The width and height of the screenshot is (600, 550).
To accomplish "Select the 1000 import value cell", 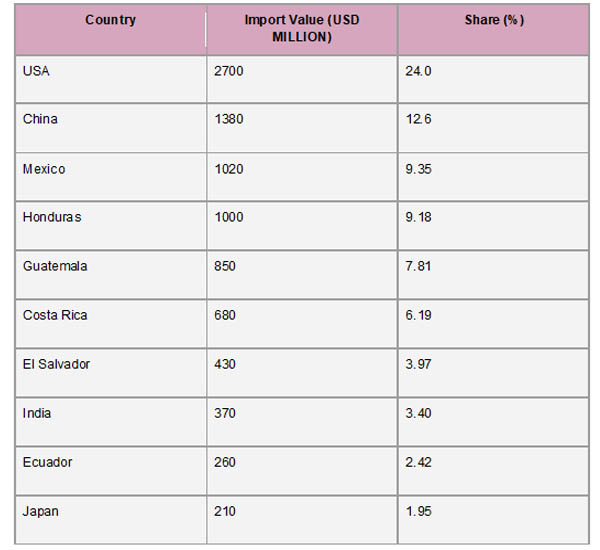I will [302, 226].
